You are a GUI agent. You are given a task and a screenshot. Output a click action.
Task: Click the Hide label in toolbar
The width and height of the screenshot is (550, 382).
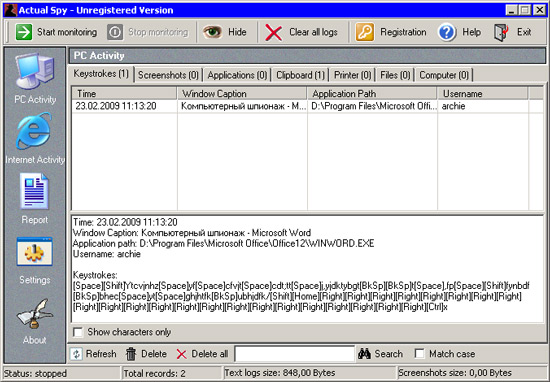(x=237, y=32)
